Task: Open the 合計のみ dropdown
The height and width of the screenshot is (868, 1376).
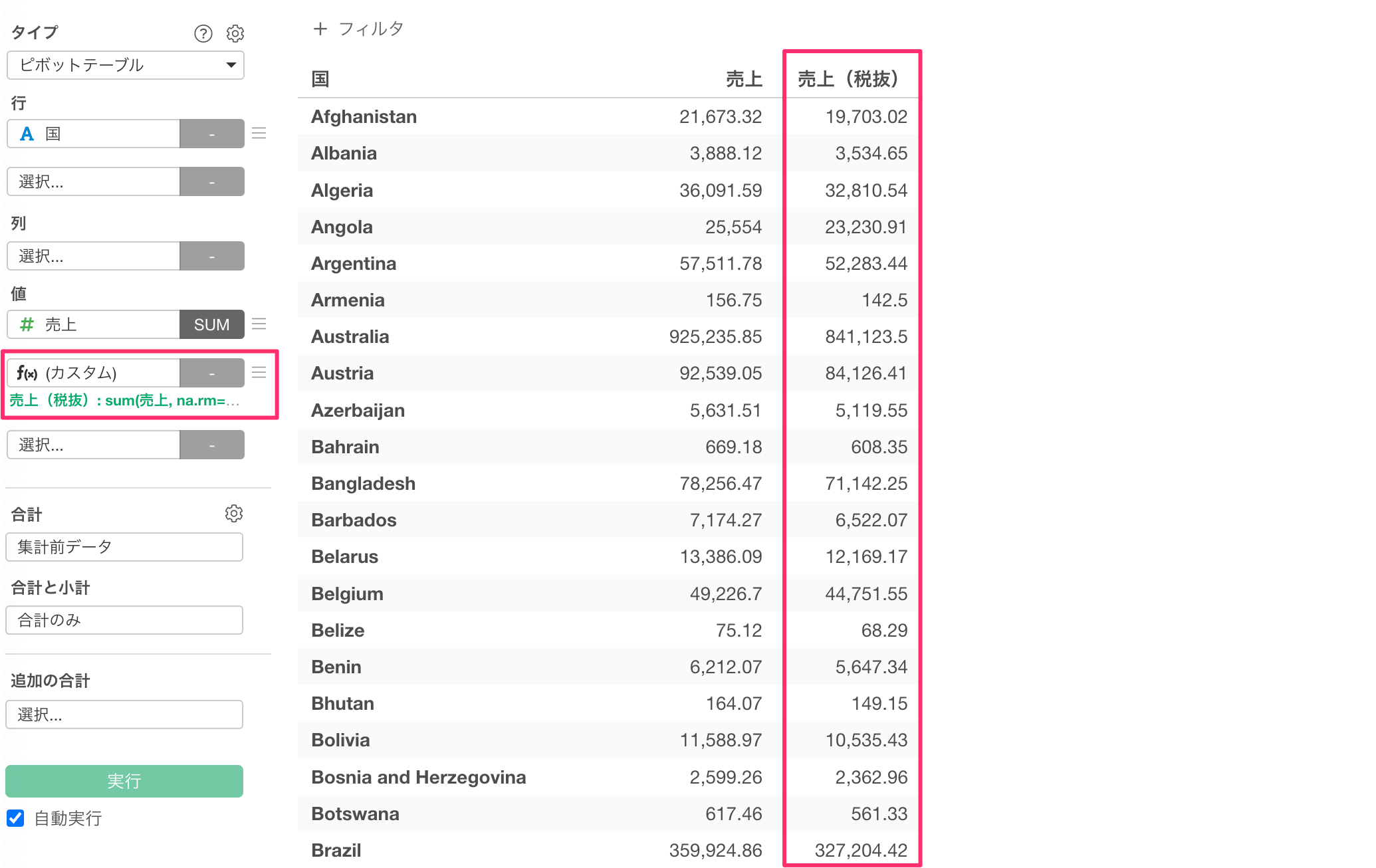Action: [124, 620]
